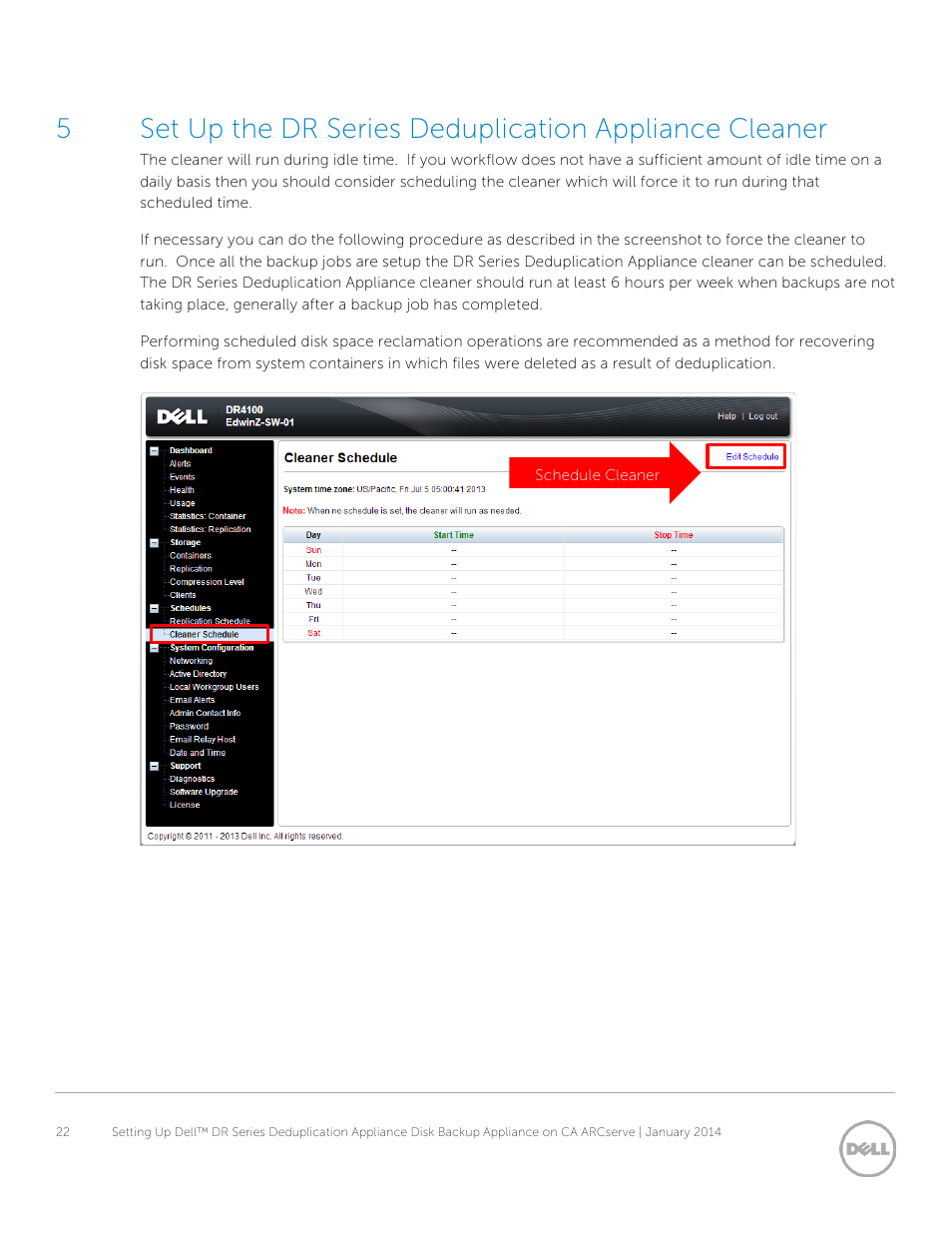The height and width of the screenshot is (1233, 952).
Task: Click the copyright notice below the sidebar
Action: click(x=245, y=837)
